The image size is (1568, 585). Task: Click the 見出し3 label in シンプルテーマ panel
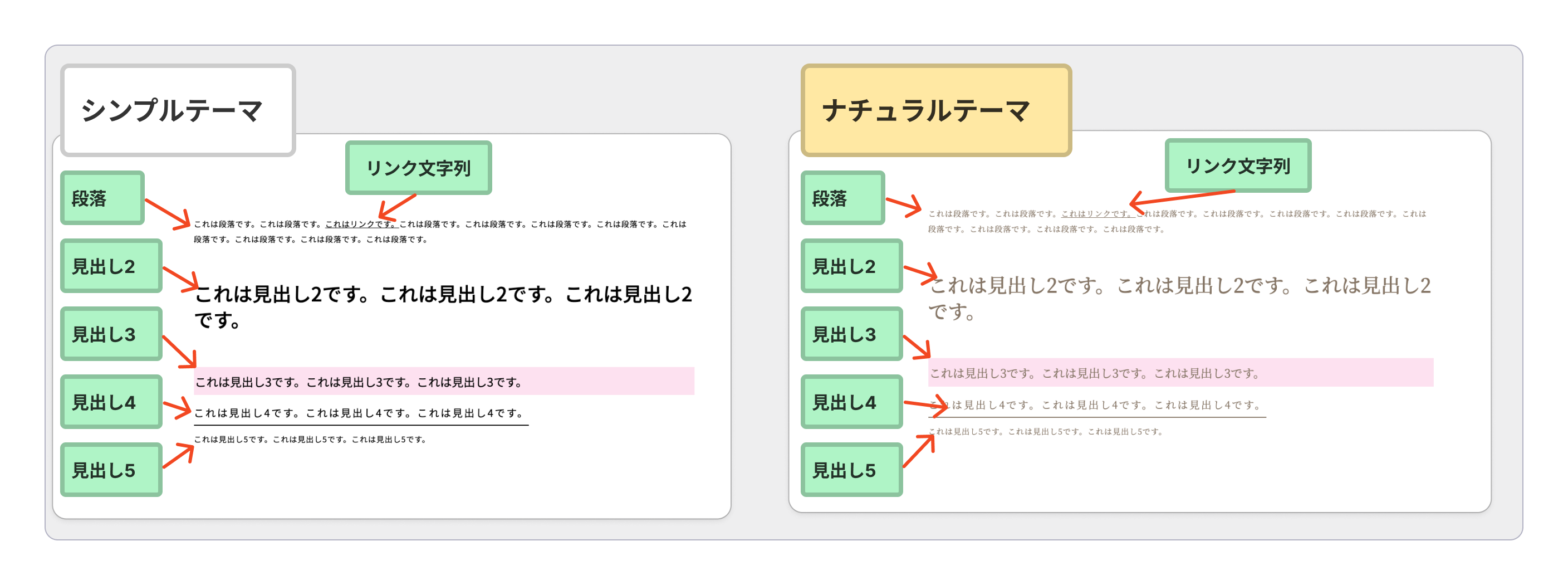pos(111,334)
